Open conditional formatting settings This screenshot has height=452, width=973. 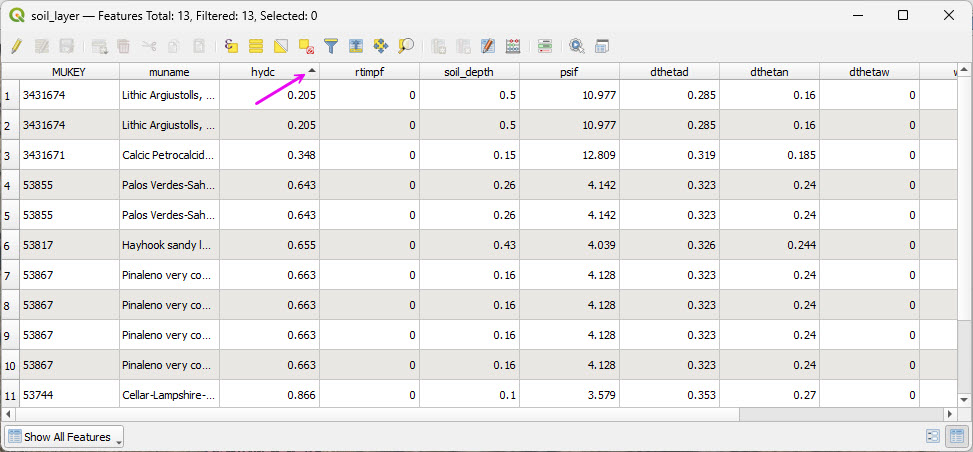pyautogui.click(x=545, y=46)
